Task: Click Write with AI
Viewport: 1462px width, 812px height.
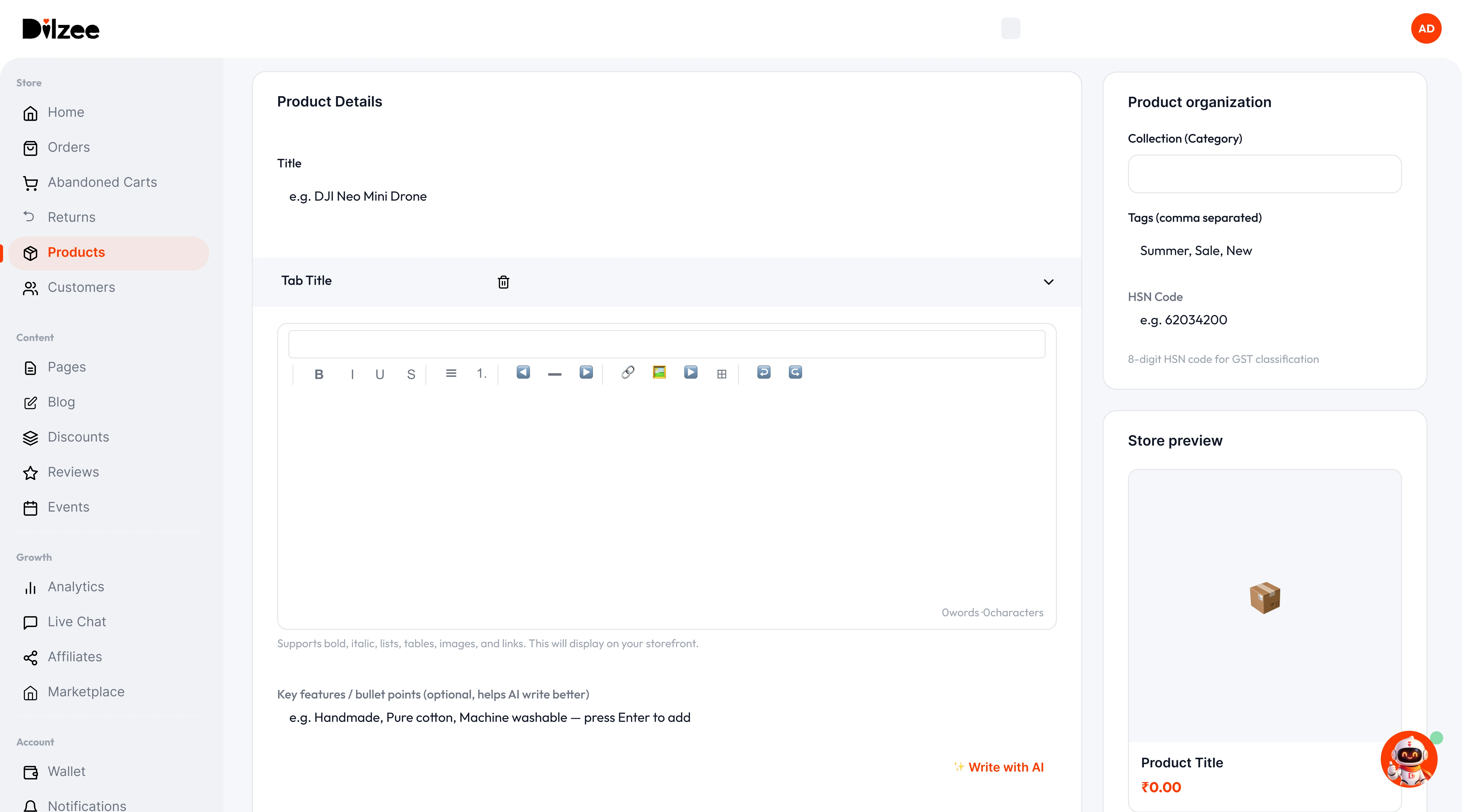Action: coord(999,767)
